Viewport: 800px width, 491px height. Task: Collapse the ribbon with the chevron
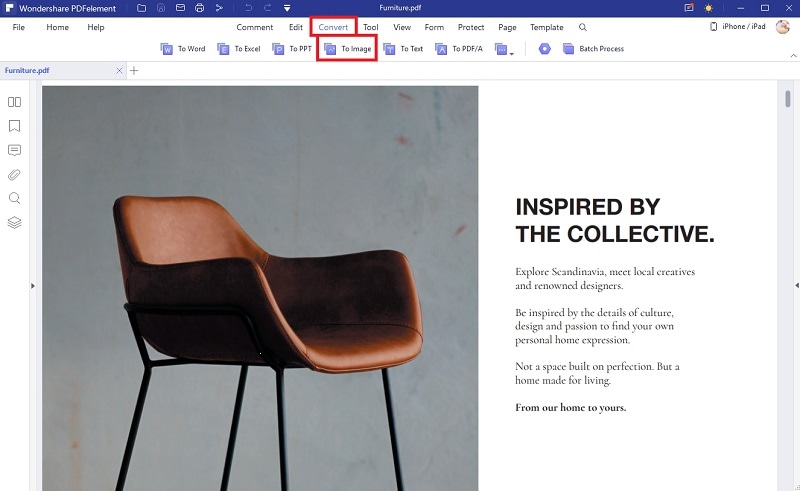tap(793, 55)
